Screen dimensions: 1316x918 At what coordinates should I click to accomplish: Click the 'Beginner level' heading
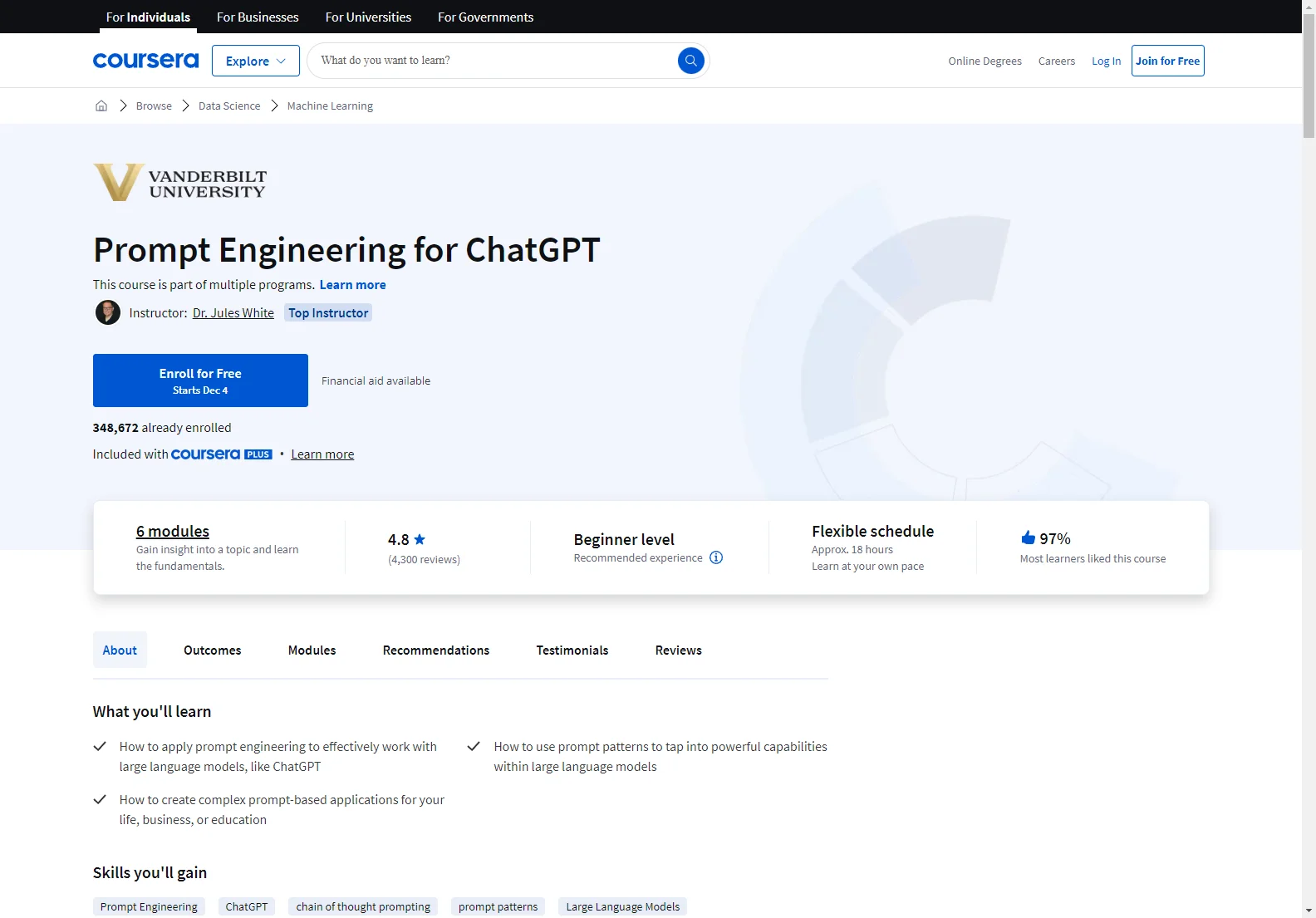tap(624, 539)
